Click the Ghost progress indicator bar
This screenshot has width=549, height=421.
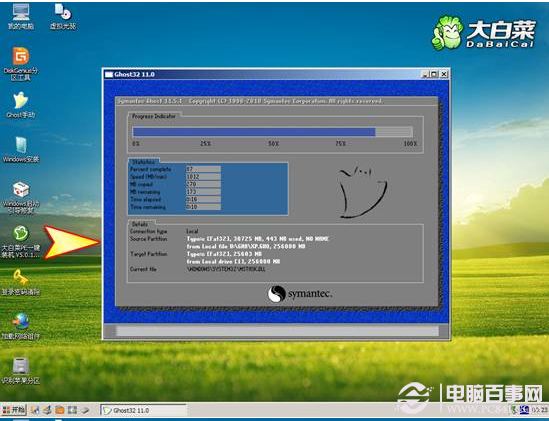[x=272, y=132]
